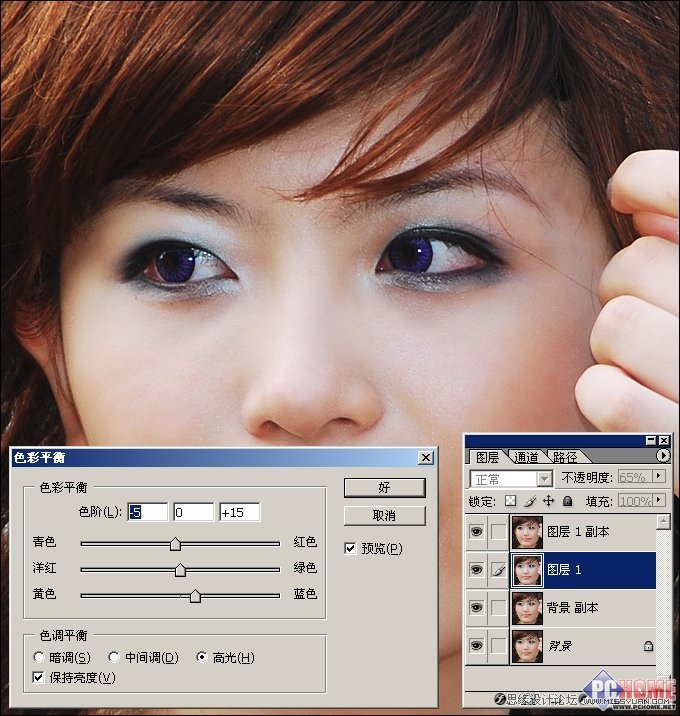
Task: Switch to the 通道 channels tab
Action: (x=526, y=457)
